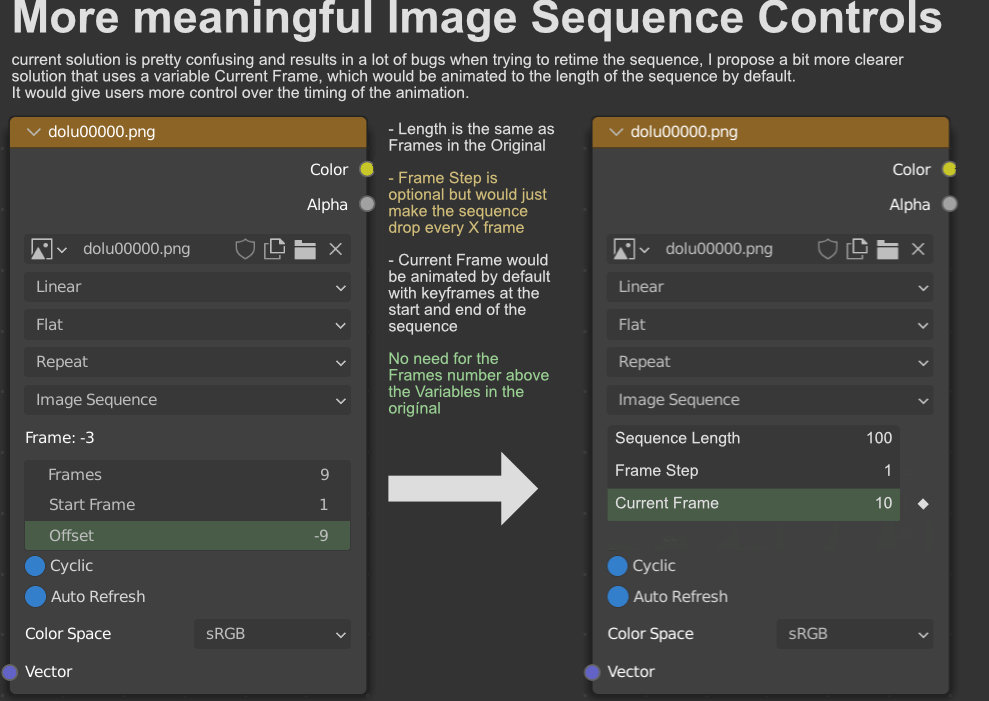Click the Frame Step value field

754,471
